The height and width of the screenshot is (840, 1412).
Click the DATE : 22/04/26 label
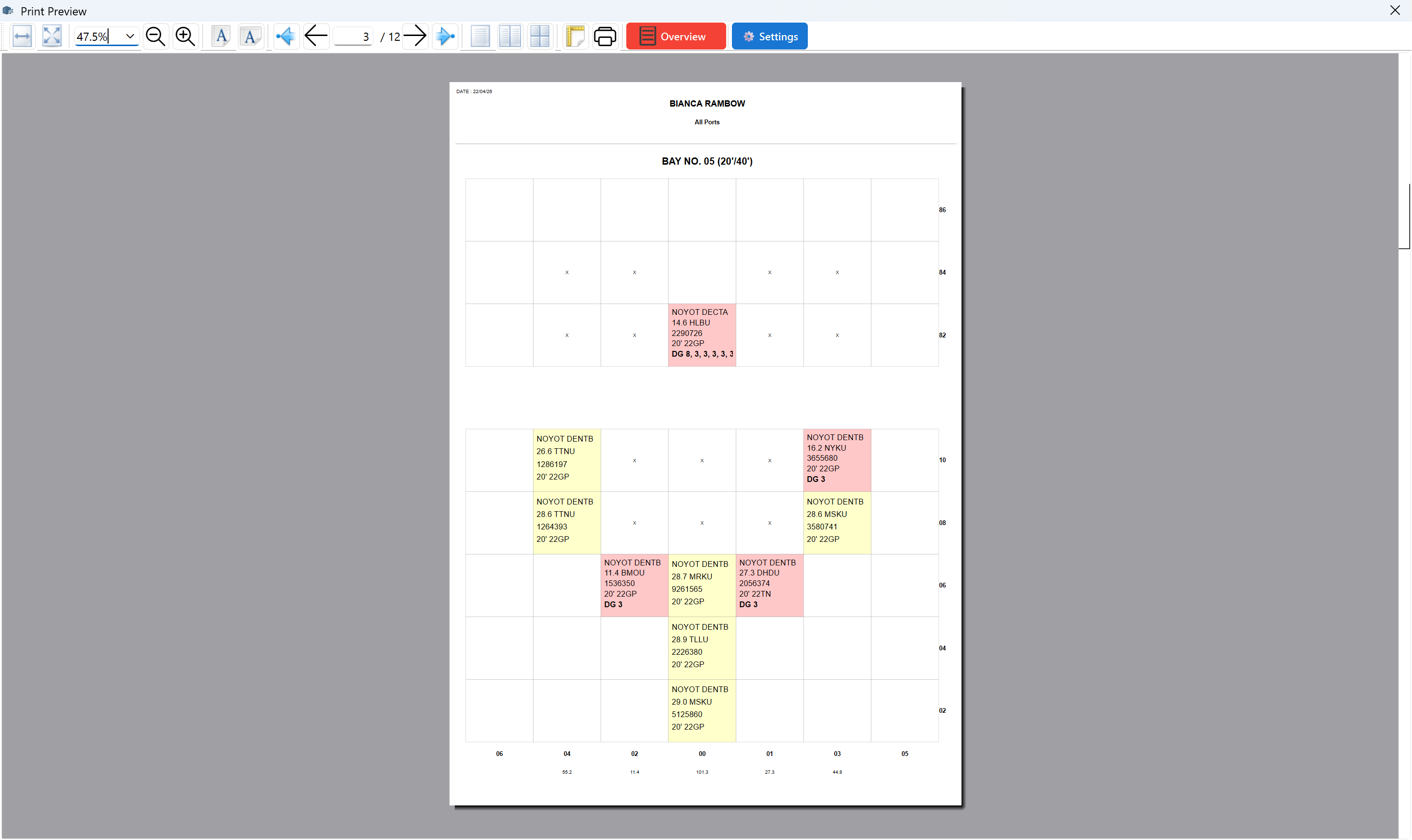(474, 91)
